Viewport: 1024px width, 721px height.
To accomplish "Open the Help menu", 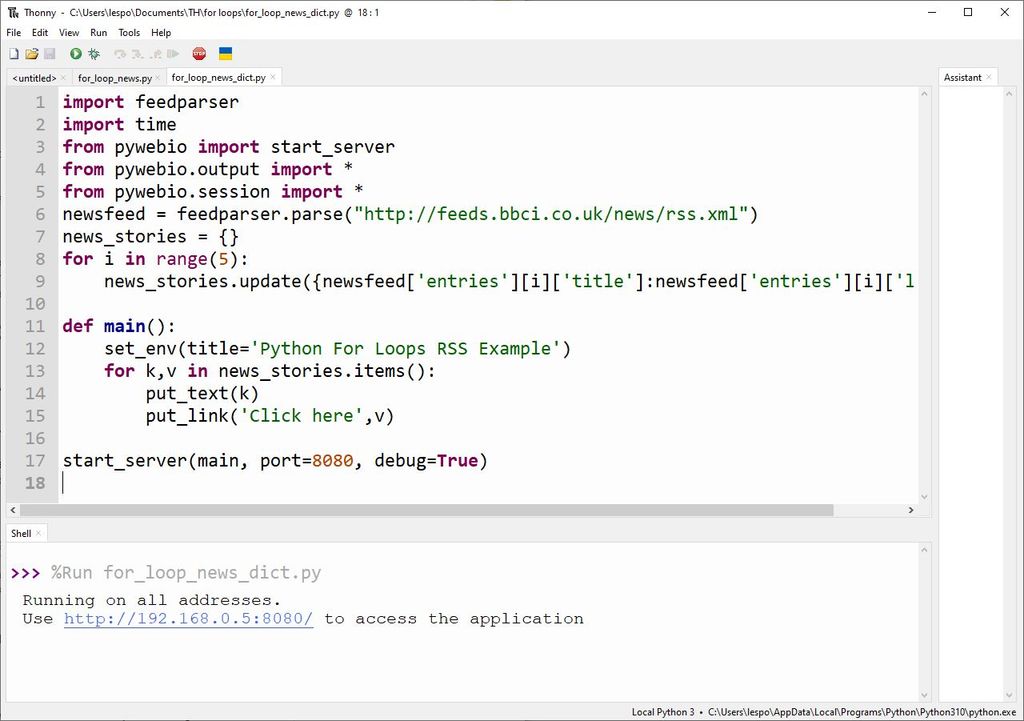I will point(161,33).
